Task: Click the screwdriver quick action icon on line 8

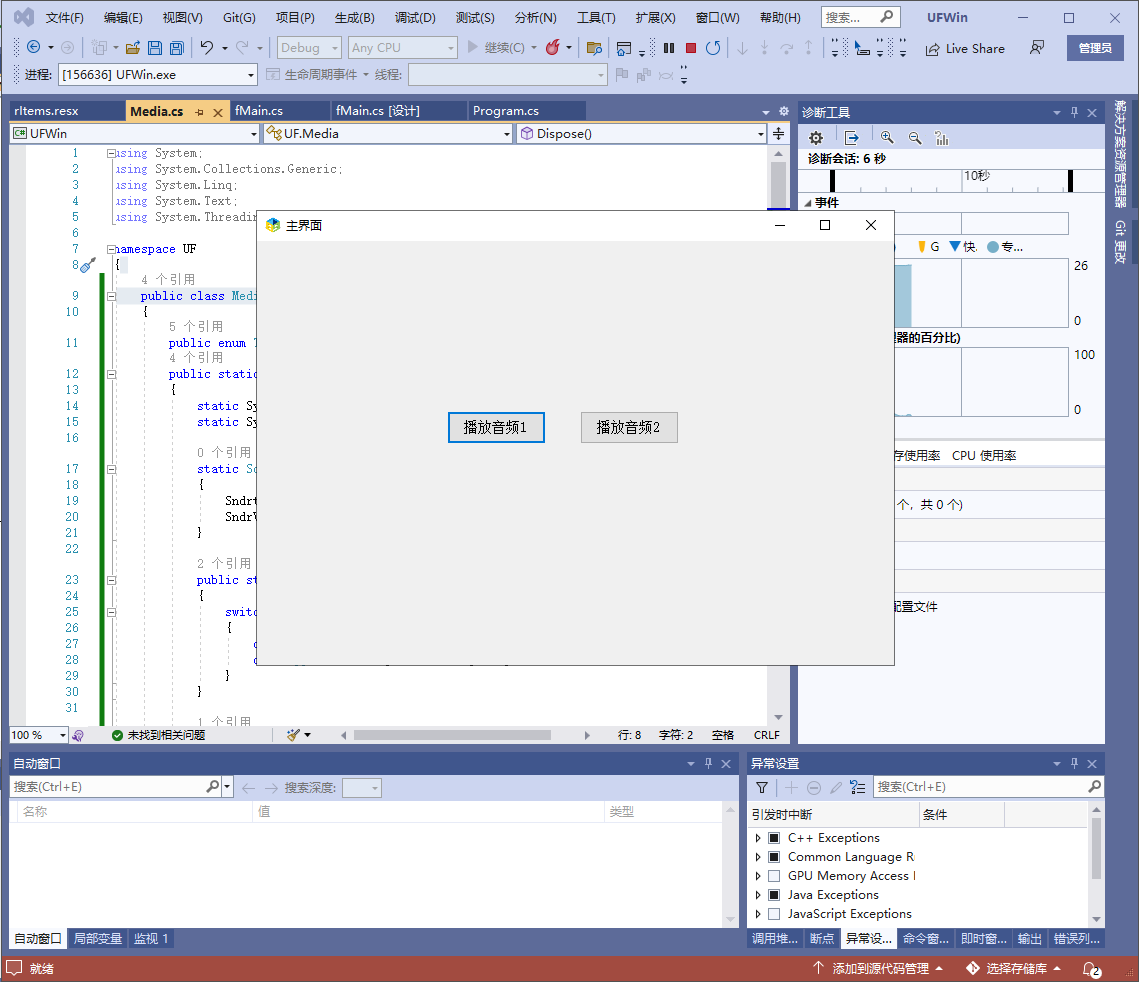Action: 88,265
